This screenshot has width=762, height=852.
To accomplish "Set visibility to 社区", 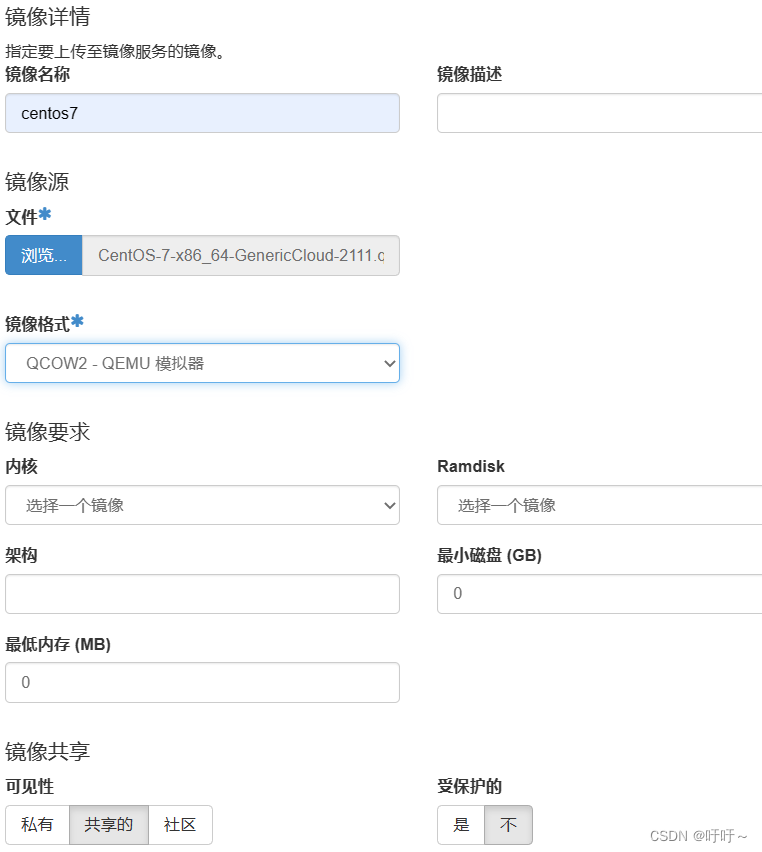I will (x=180, y=825).
